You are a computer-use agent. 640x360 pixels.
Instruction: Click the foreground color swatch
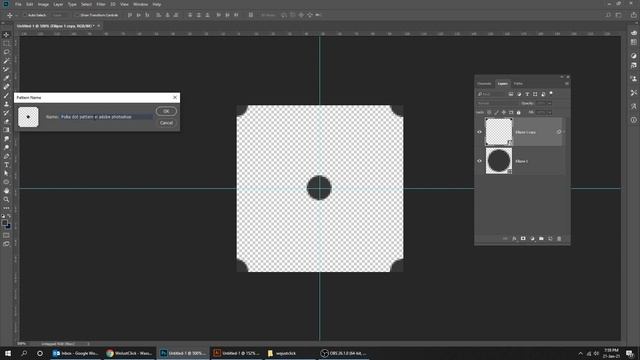[x=4, y=223]
